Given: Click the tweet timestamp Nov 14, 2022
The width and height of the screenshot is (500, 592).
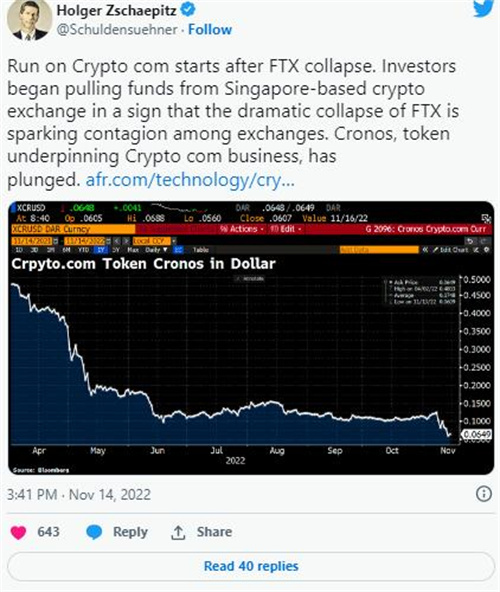Looking at the screenshot, I should (x=110, y=495).
